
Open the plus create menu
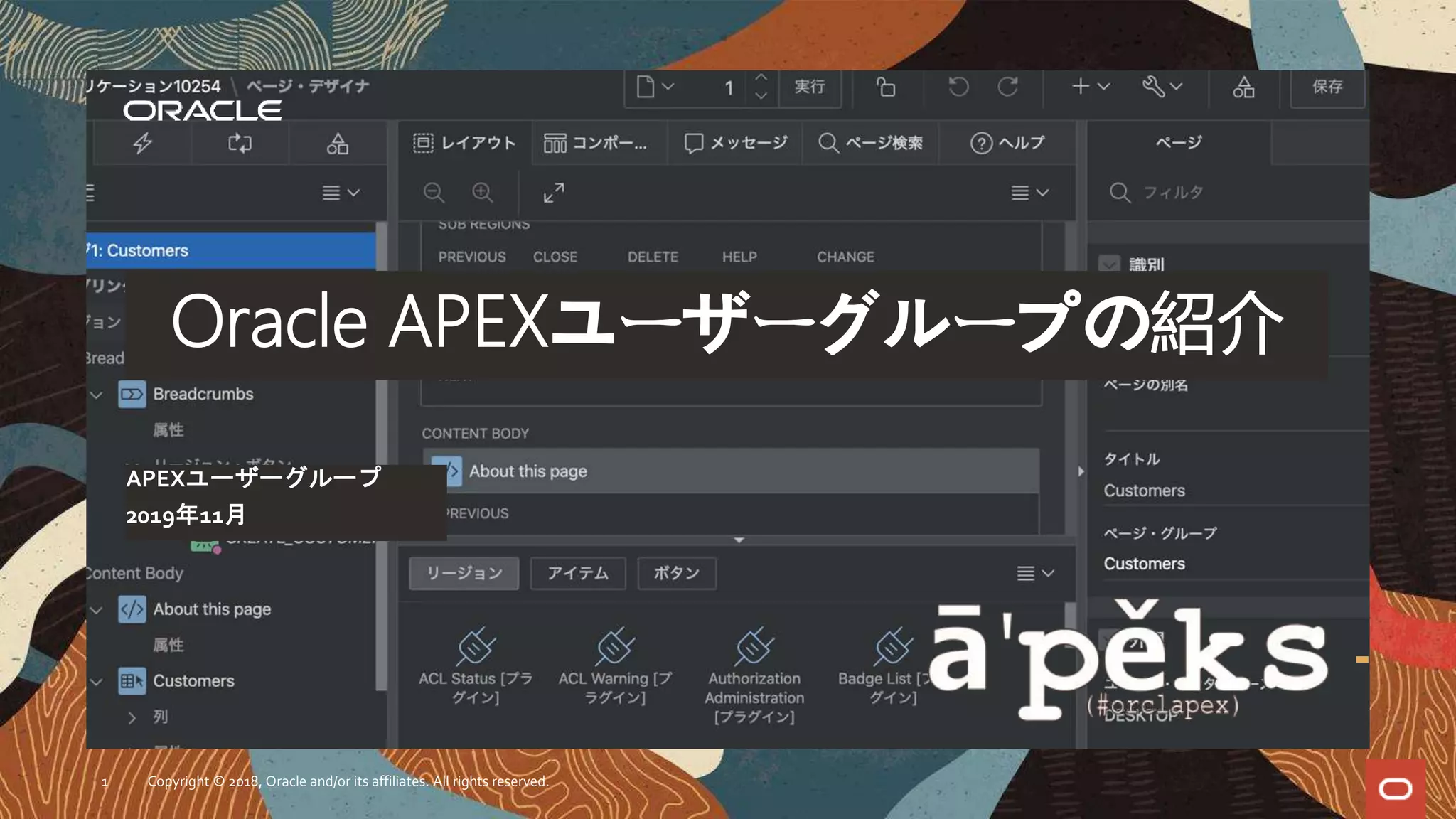1091,87
